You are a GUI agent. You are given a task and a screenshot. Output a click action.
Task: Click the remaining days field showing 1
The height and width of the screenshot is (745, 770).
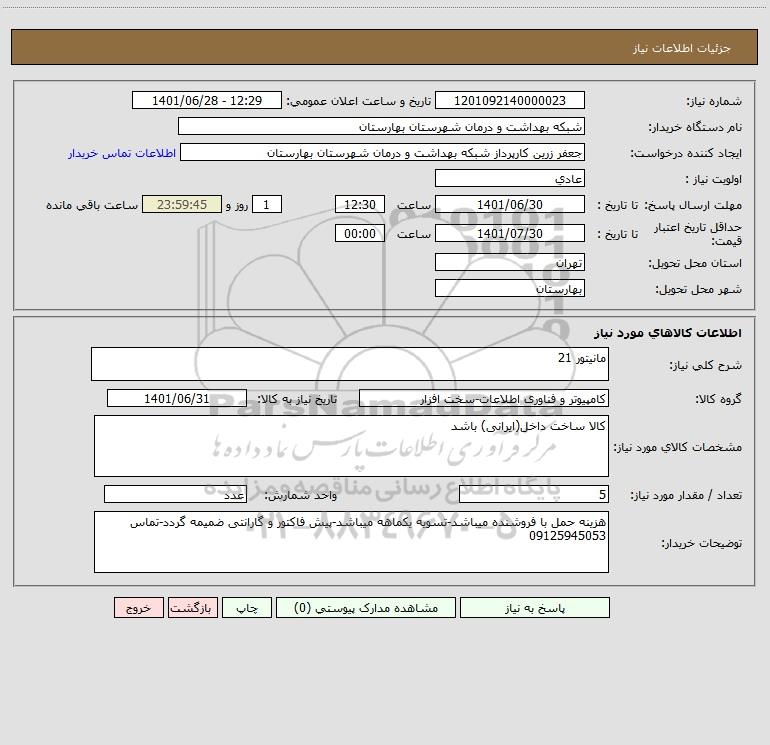tap(267, 205)
